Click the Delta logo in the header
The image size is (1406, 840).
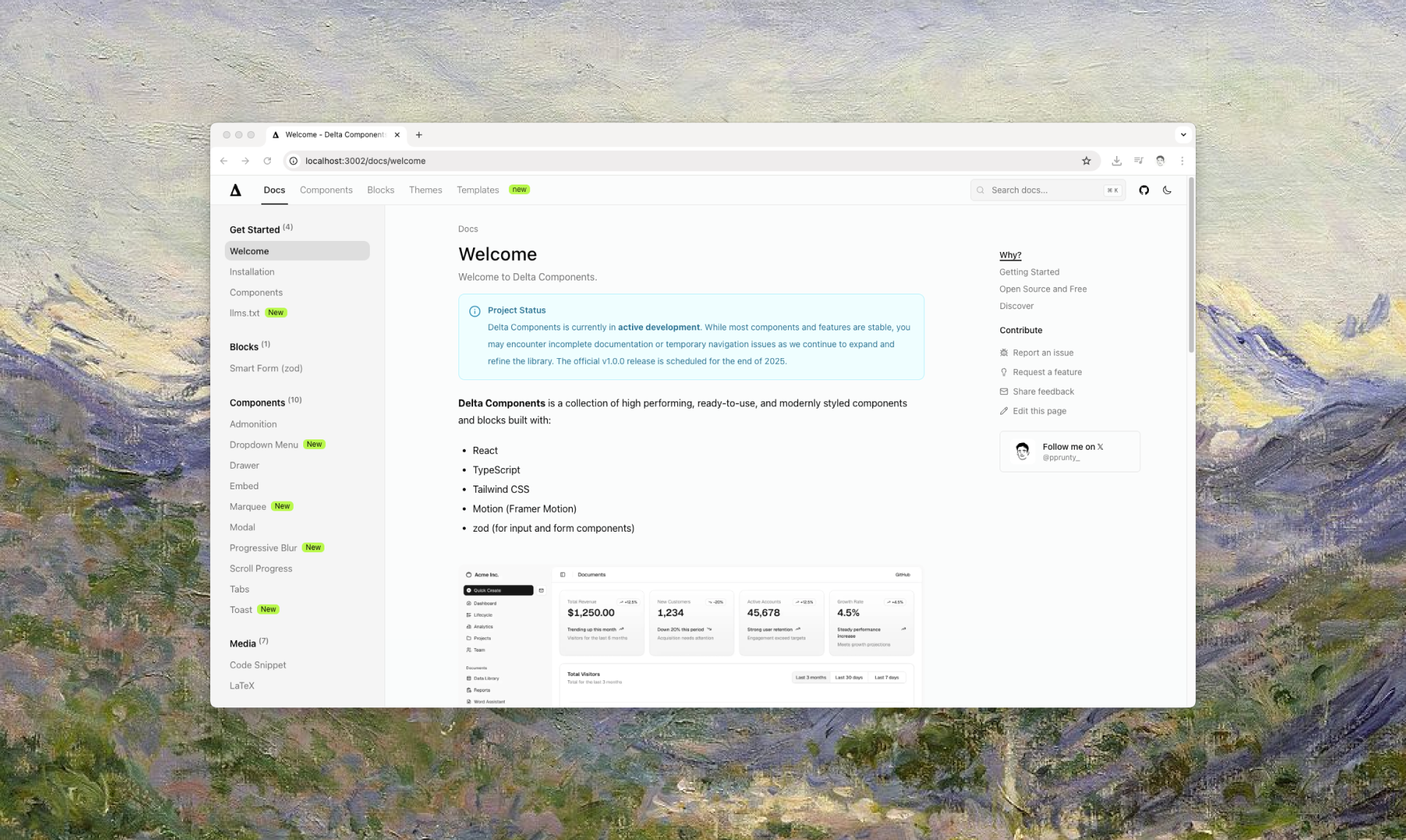click(235, 190)
